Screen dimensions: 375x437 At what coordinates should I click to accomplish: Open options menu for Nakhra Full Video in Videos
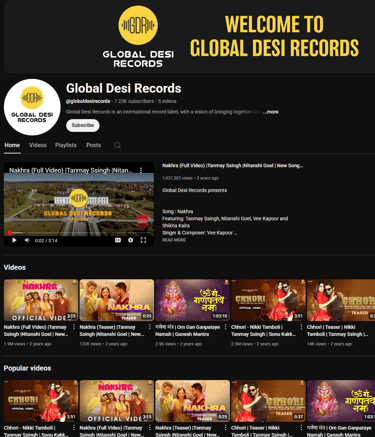click(74, 327)
